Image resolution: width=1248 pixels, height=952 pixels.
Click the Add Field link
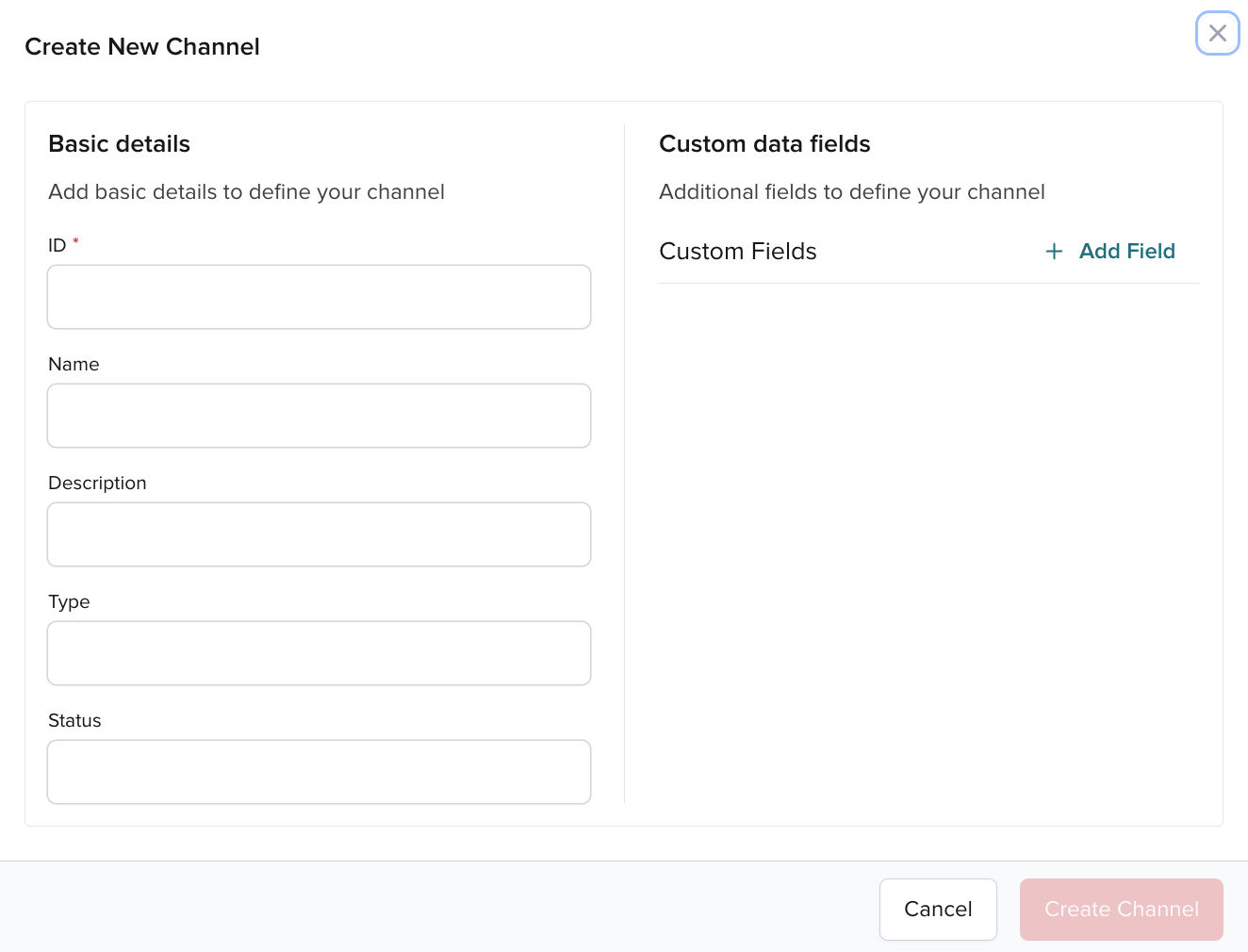click(1127, 251)
